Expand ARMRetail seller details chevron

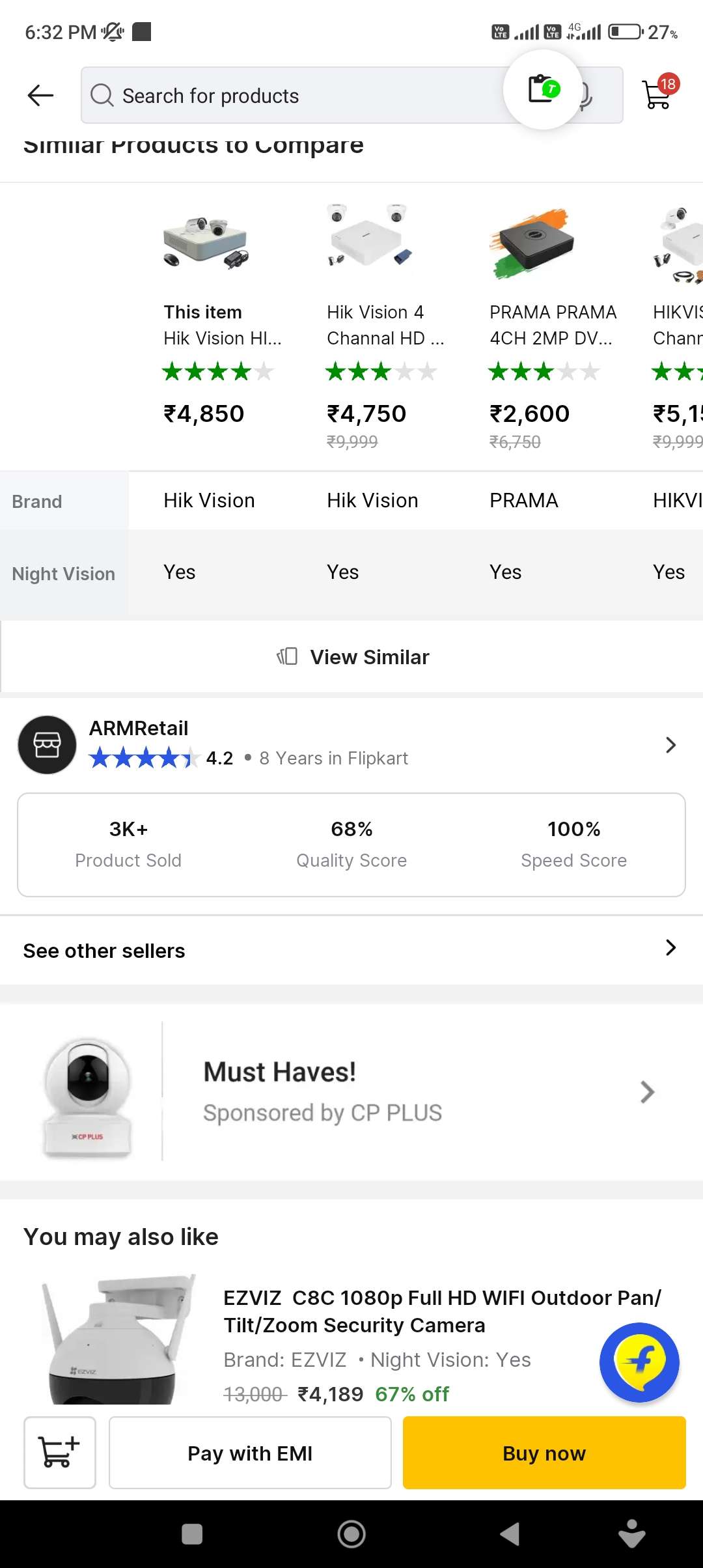pos(670,745)
